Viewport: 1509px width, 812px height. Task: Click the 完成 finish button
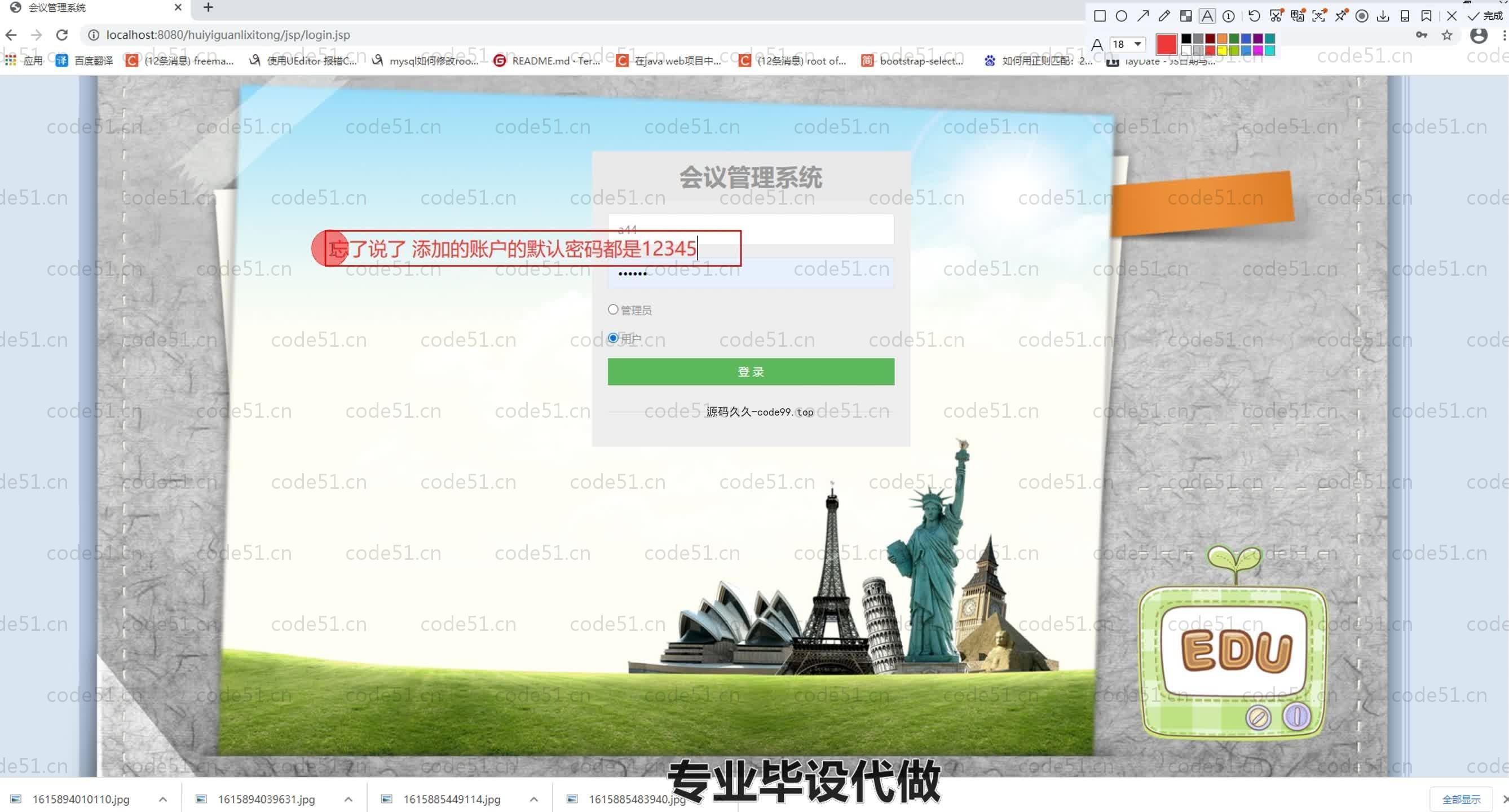[1485, 16]
